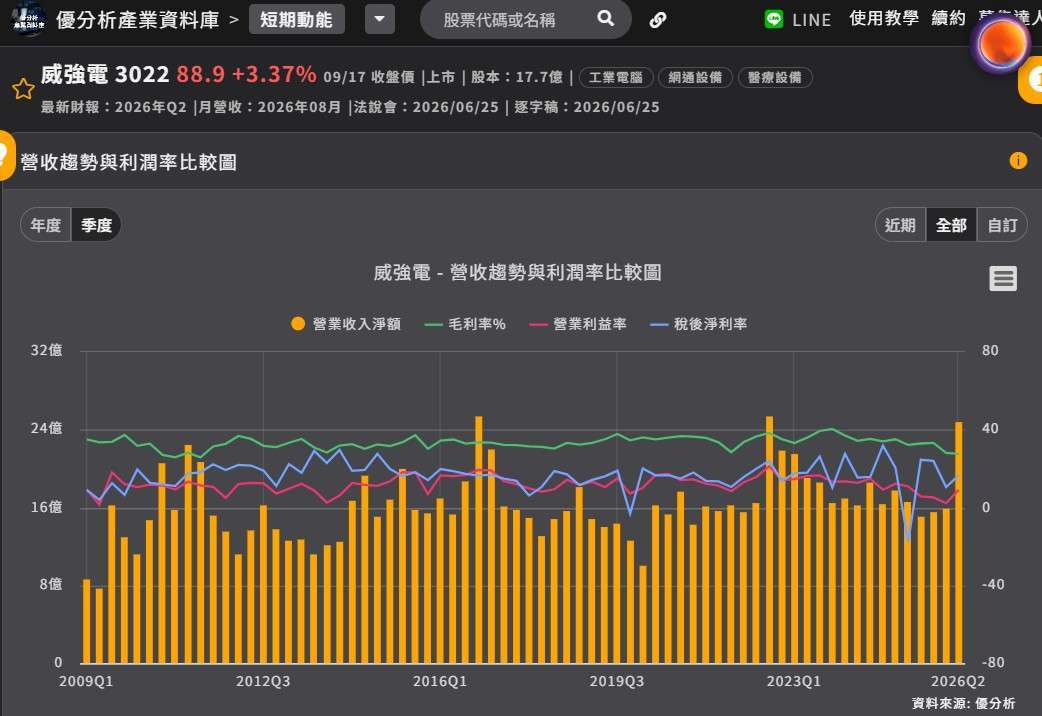
Task: Click the orange partially hidden button at right edge
Action: pos(1031,80)
